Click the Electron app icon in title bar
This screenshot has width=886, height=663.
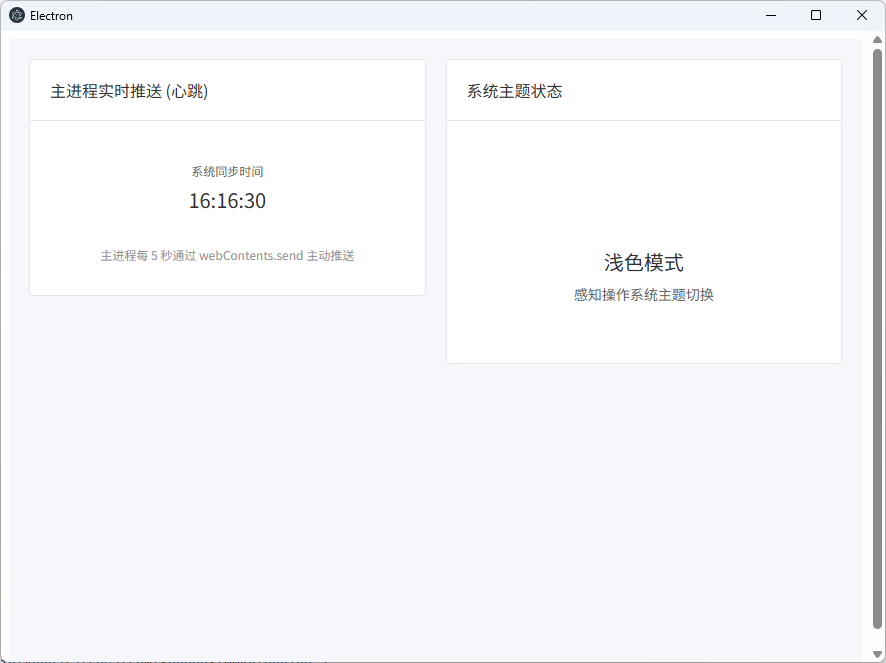[17, 16]
